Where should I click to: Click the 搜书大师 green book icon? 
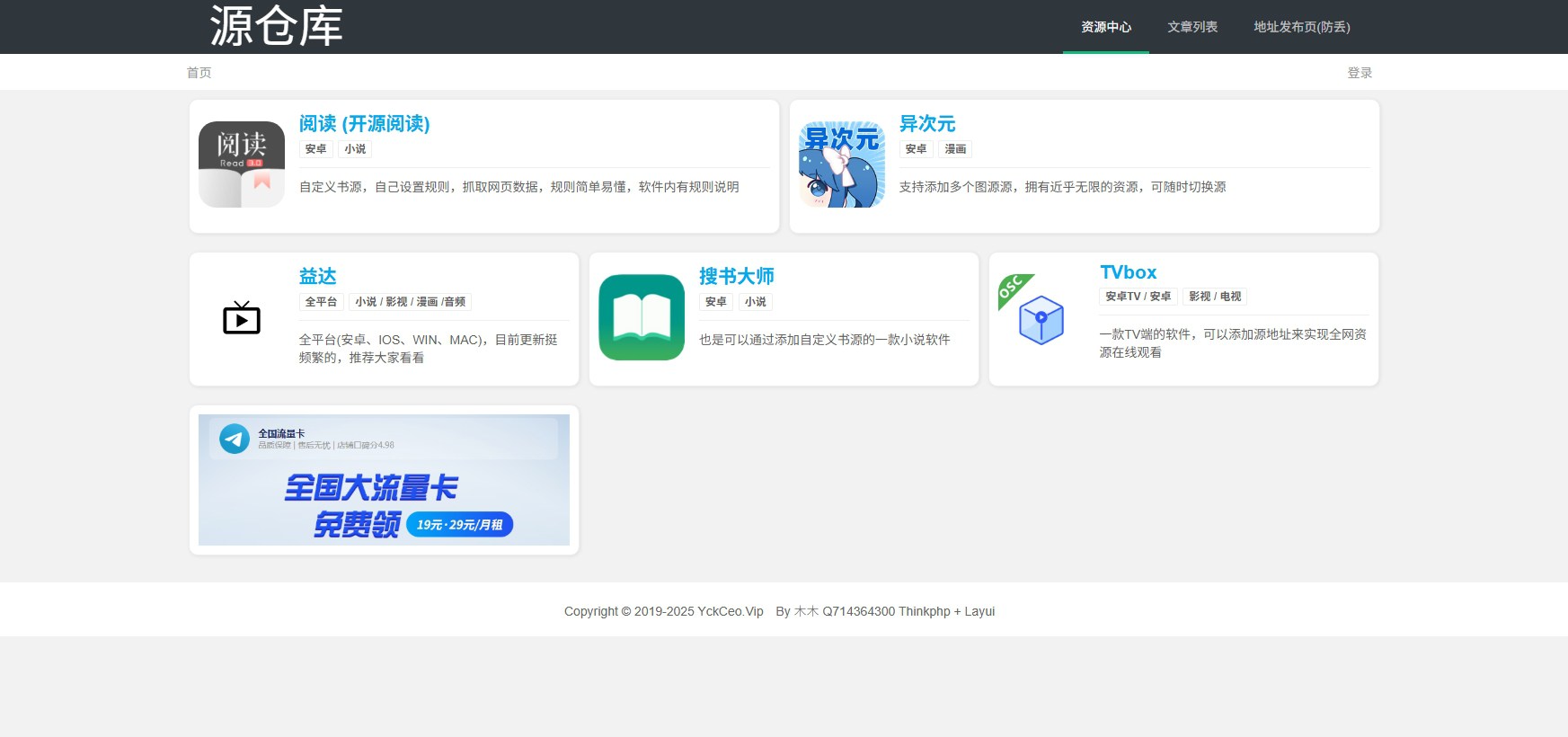(x=642, y=317)
